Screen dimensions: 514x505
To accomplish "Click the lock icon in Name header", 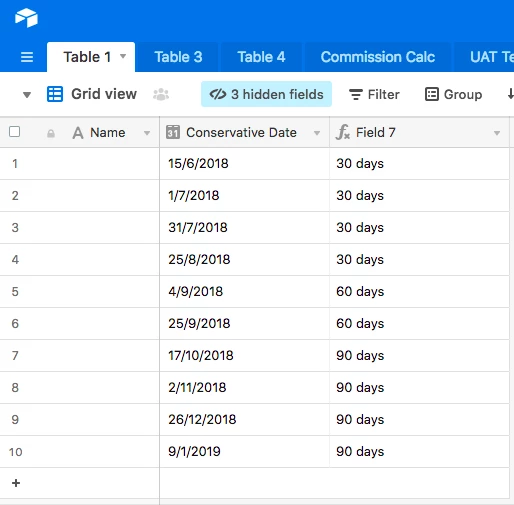I will (51, 134).
